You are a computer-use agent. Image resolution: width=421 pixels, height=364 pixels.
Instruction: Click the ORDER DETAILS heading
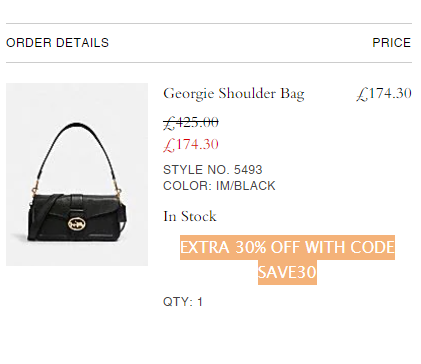pos(57,43)
